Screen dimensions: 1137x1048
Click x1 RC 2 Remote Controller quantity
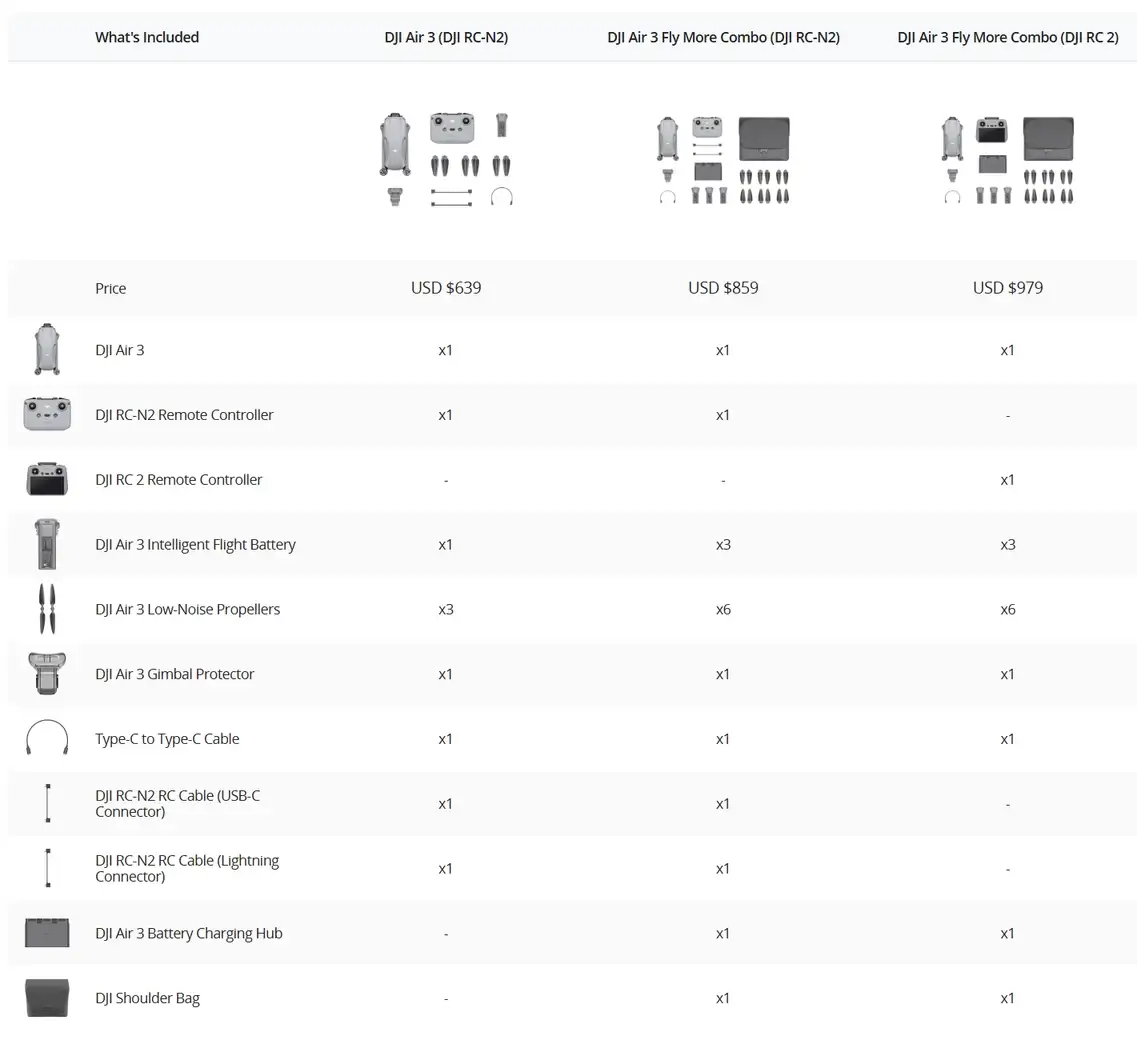point(1008,479)
